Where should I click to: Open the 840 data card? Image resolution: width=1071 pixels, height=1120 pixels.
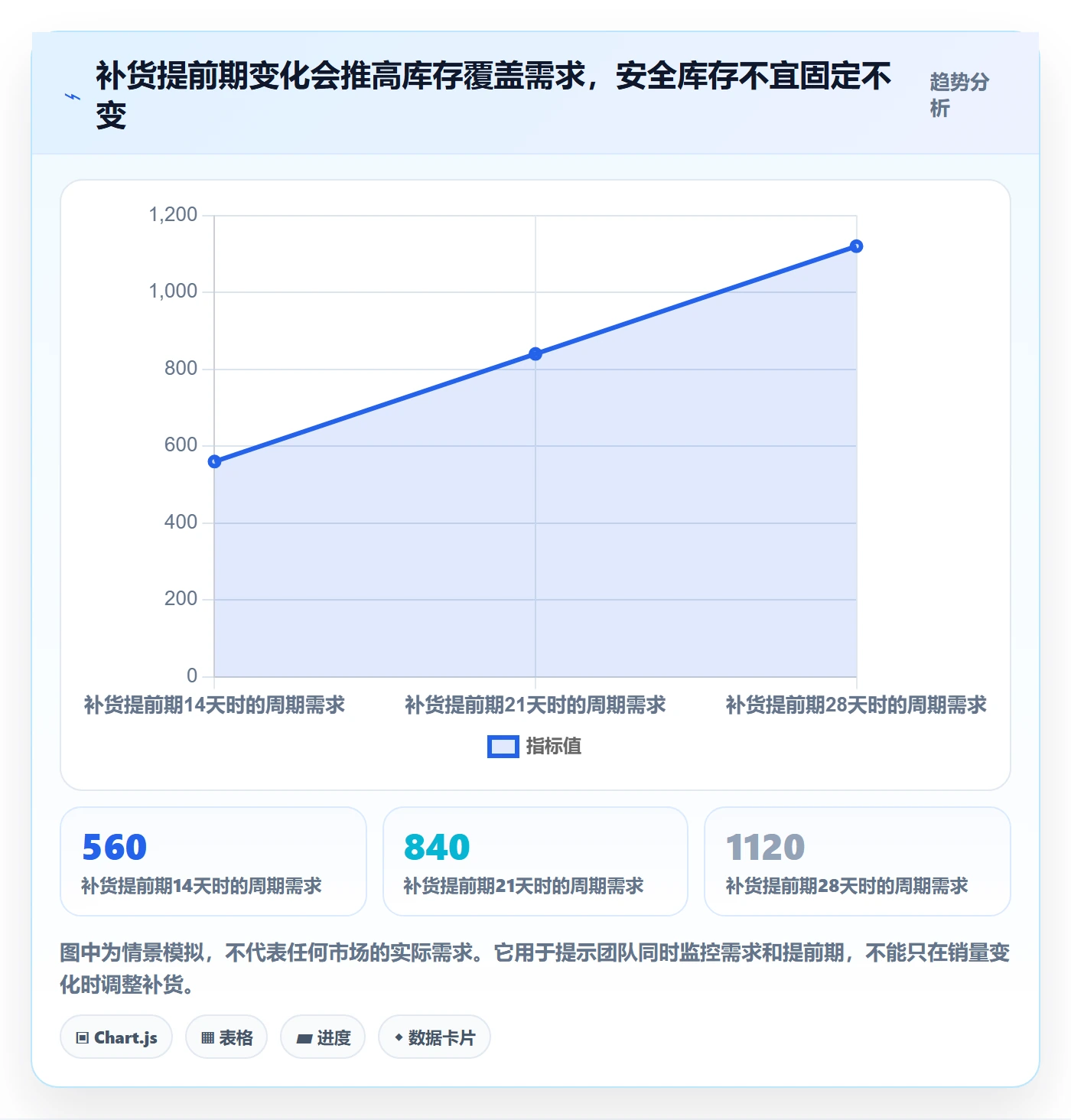click(535, 861)
